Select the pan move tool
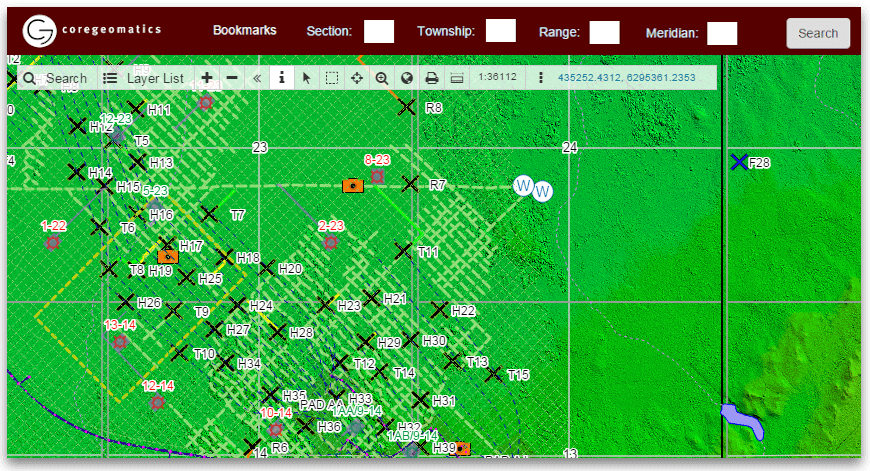This screenshot has width=870, height=471. coord(357,78)
